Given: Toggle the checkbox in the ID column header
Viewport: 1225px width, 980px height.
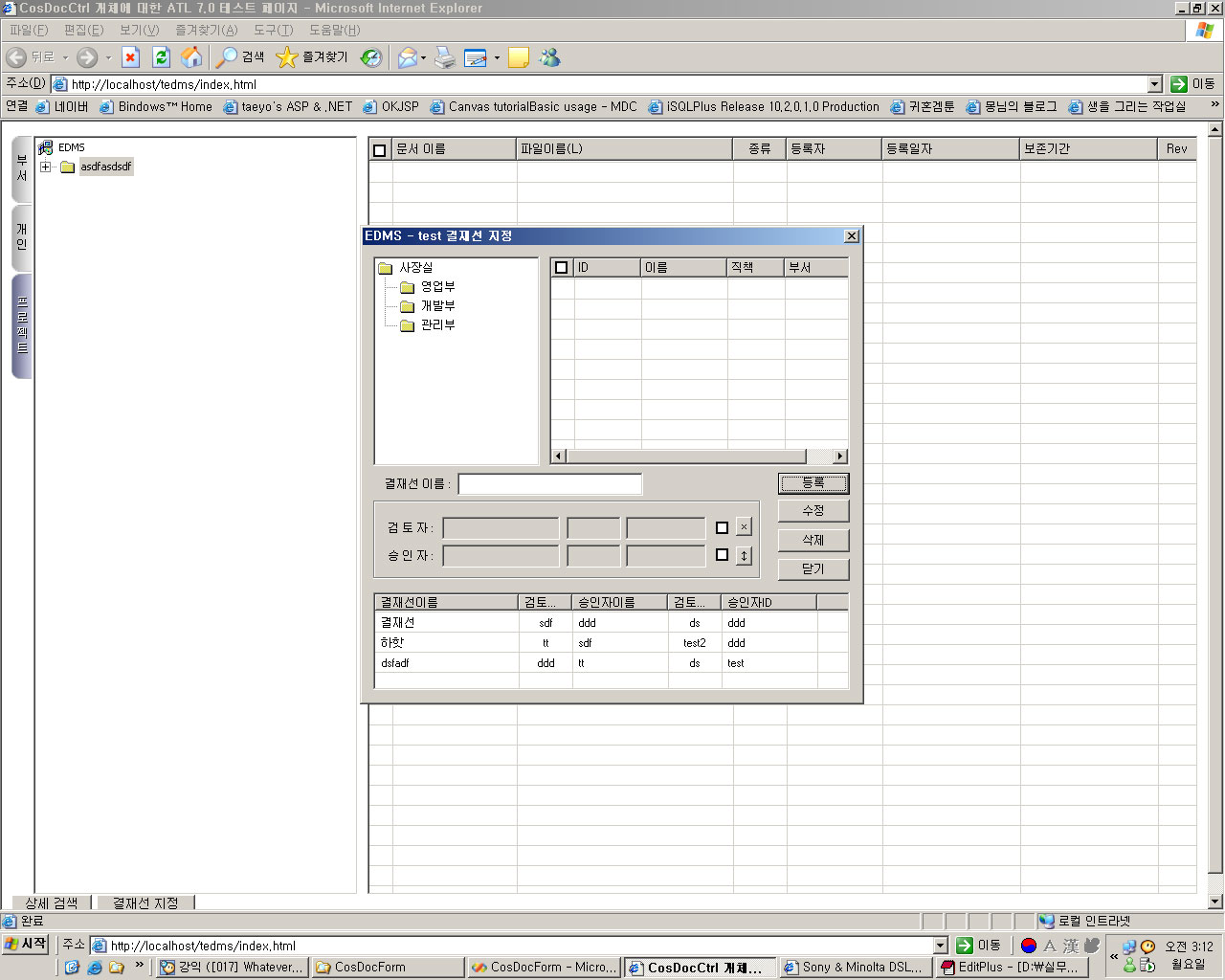Looking at the screenshot, I should coord(562,268).
